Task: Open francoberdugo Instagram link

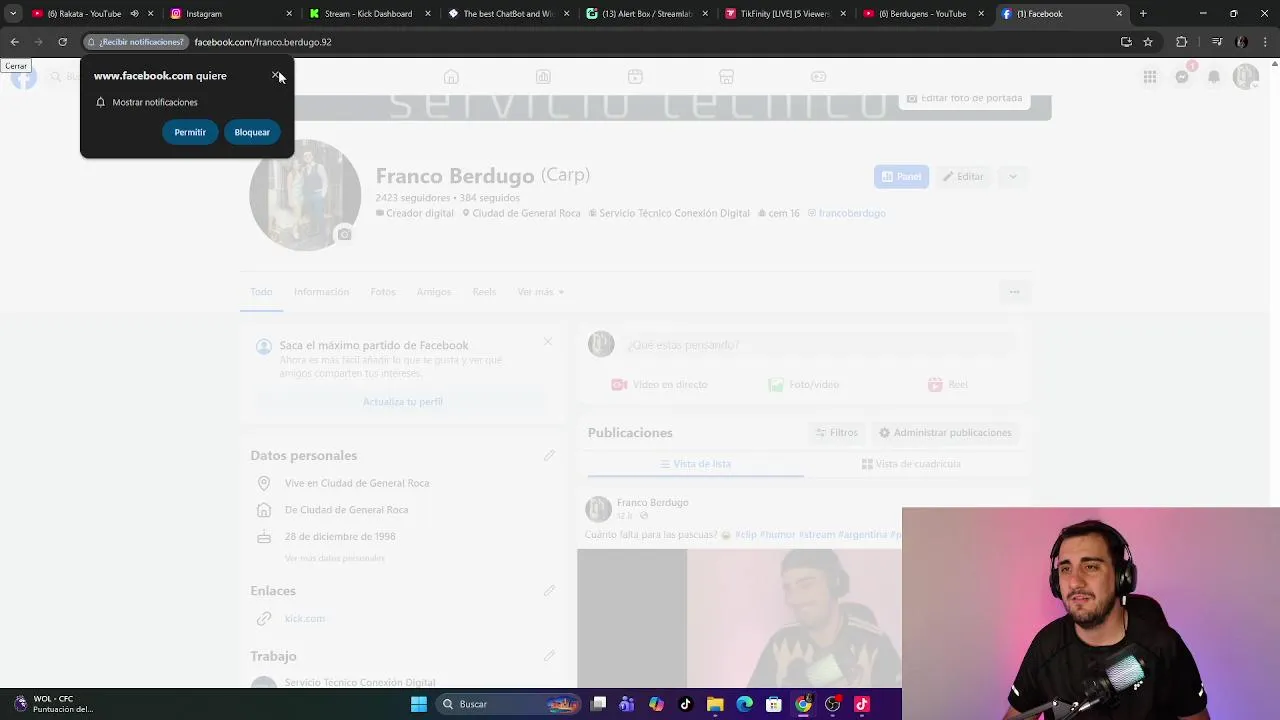Action: 852,213
